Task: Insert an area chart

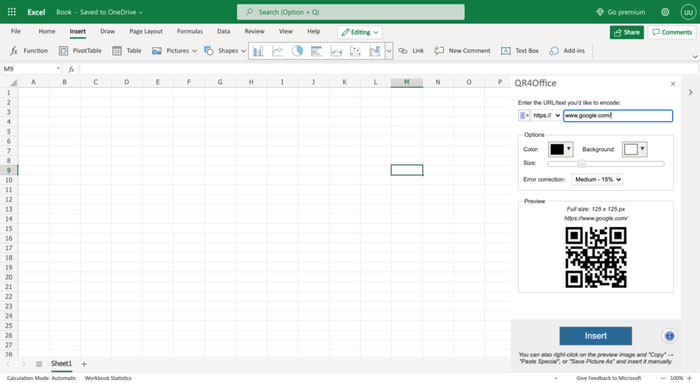Action: pos(336,51)
